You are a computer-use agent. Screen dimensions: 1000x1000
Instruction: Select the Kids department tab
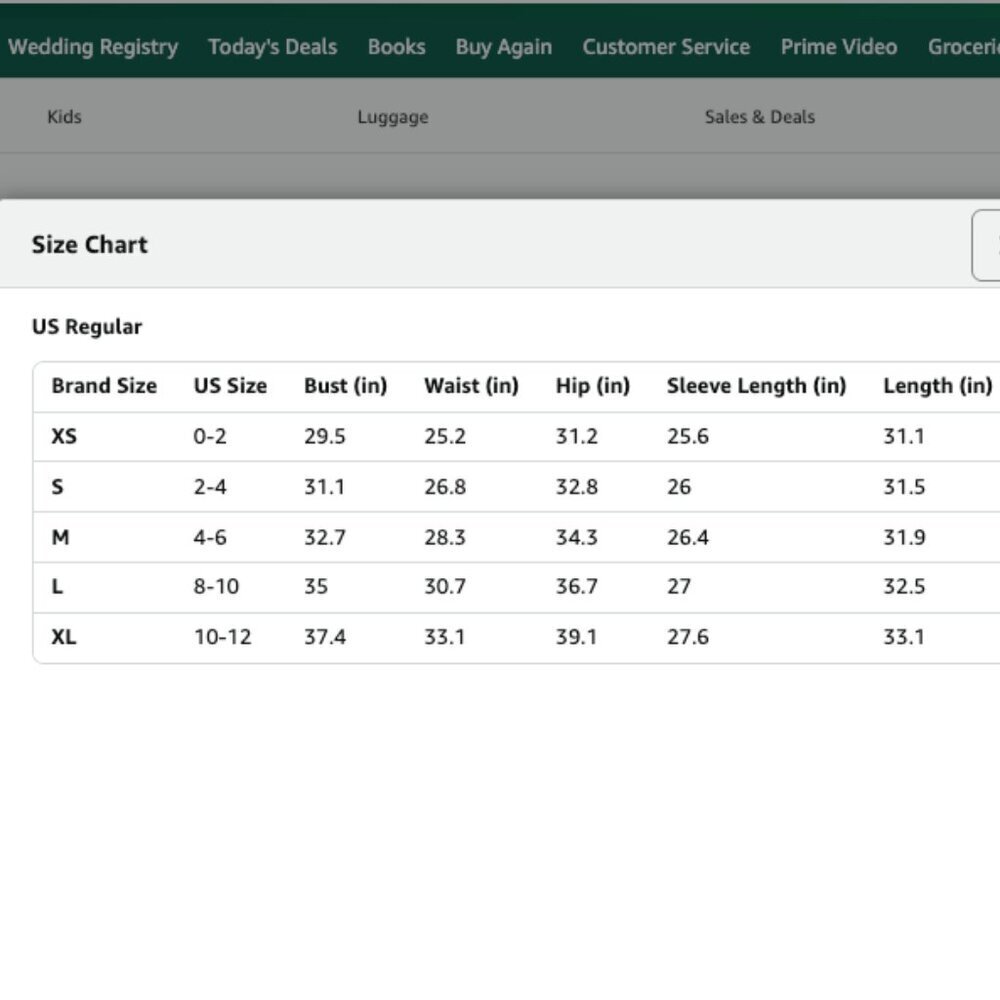64,117
